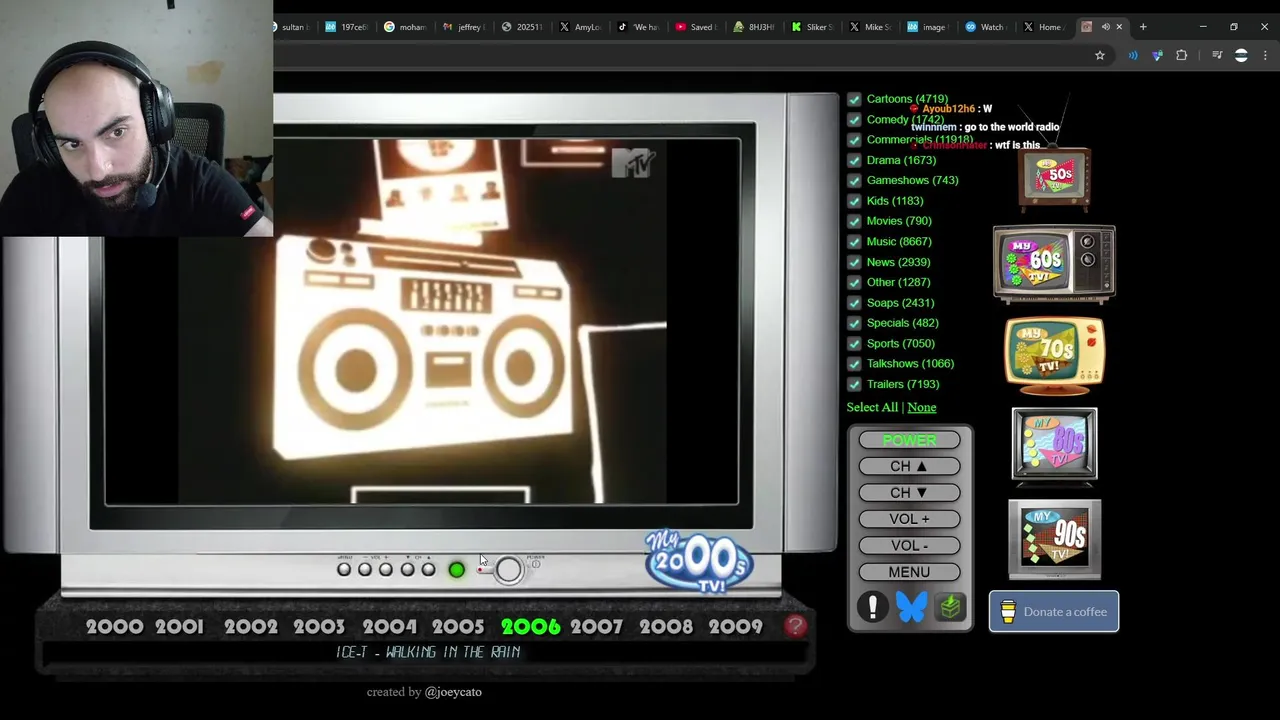Disable the Movies category

click(x=854, y=221)
